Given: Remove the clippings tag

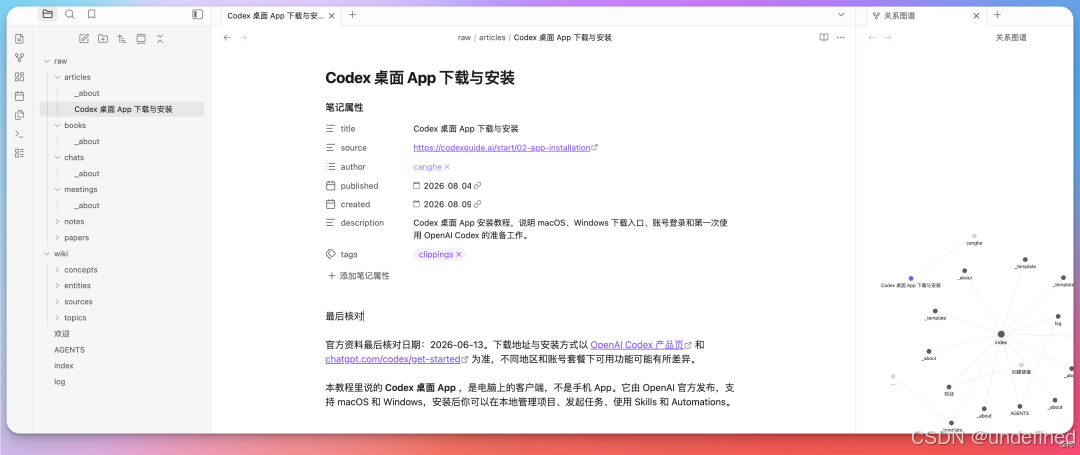Looking at the screenshot, I should (459, 255).
